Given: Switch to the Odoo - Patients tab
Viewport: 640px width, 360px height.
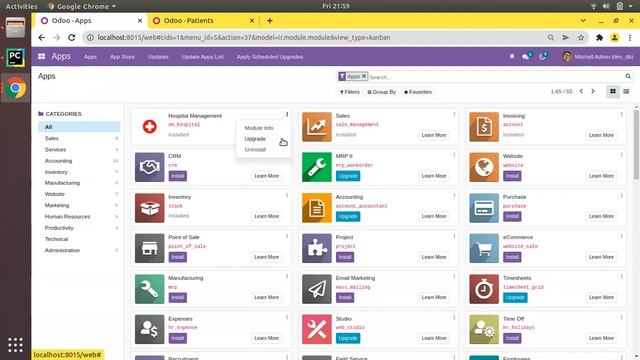Looking at the screenshot, I should click(x=203, y=20).
